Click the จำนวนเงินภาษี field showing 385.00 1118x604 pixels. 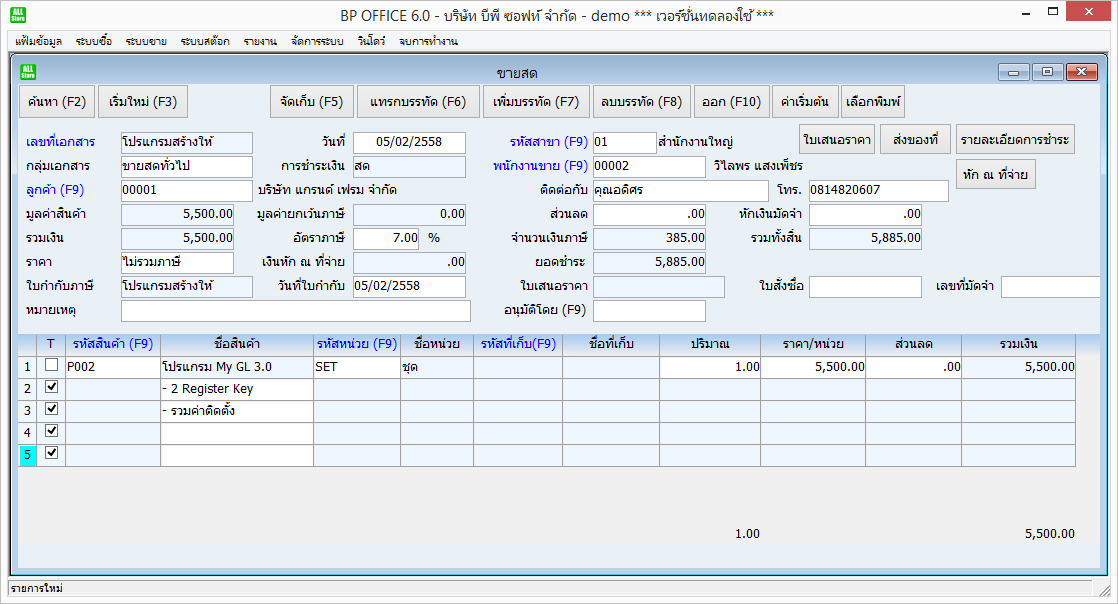650,238
